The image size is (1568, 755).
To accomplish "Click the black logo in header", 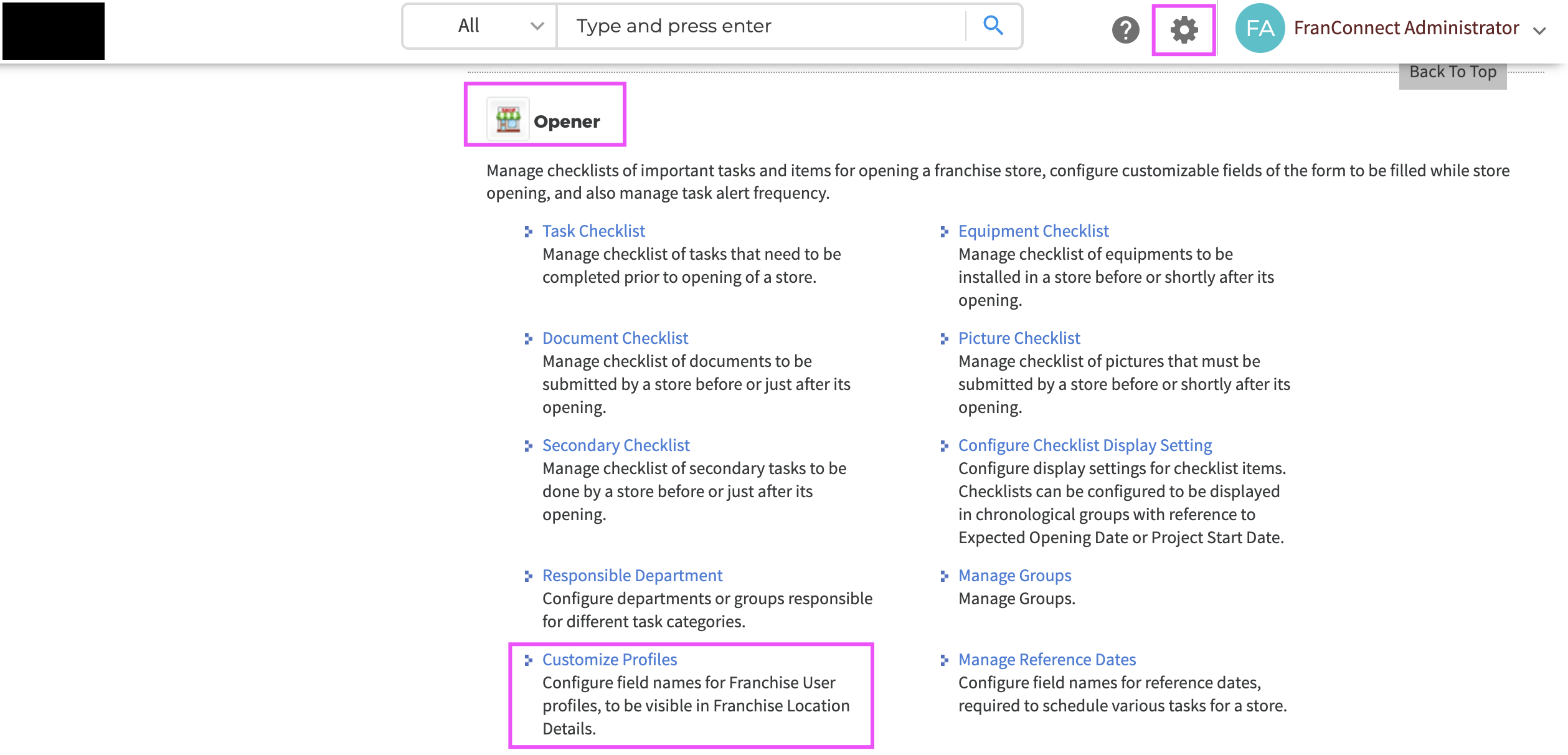I will 54,31.
